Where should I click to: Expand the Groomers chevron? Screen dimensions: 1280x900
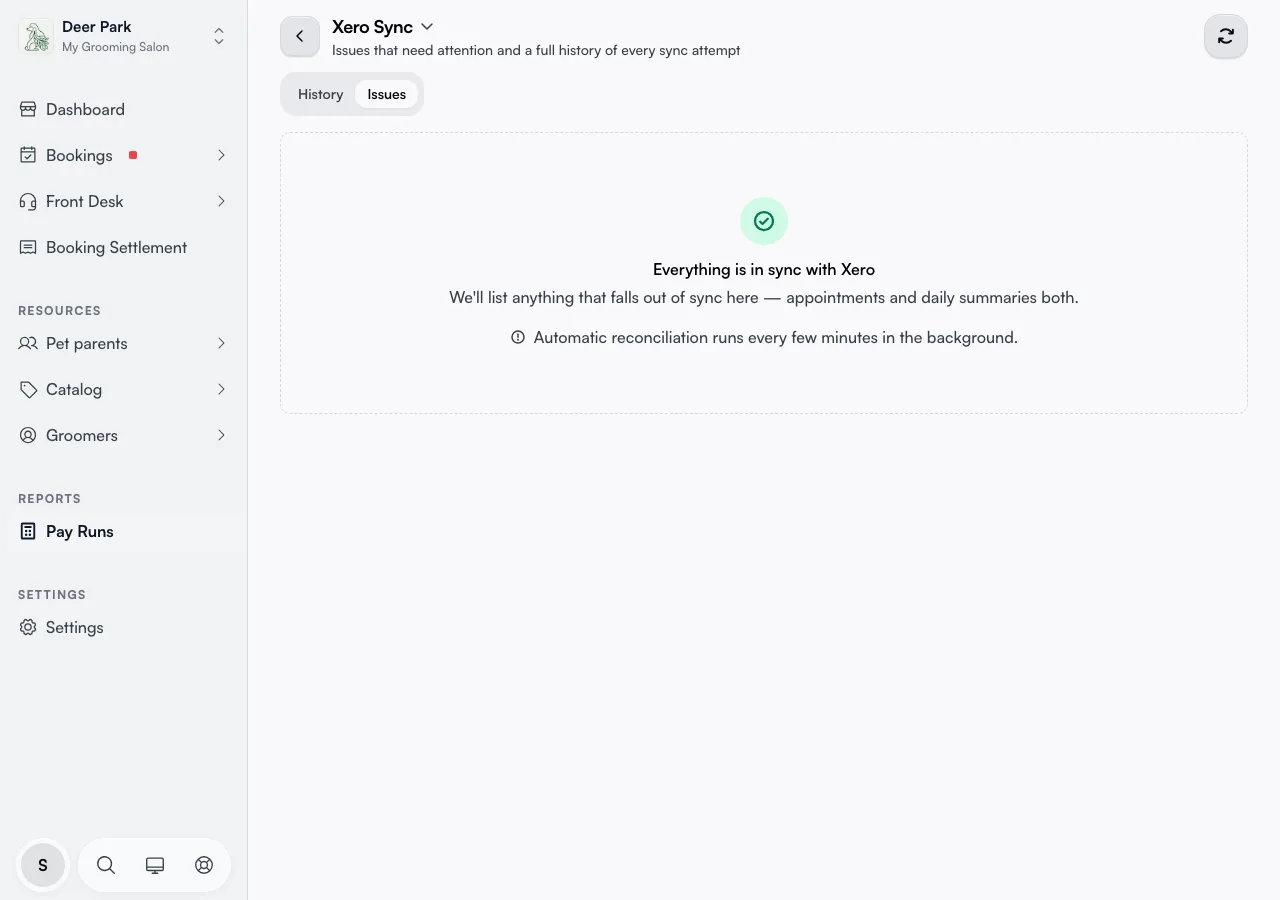(x=221, y=435)
